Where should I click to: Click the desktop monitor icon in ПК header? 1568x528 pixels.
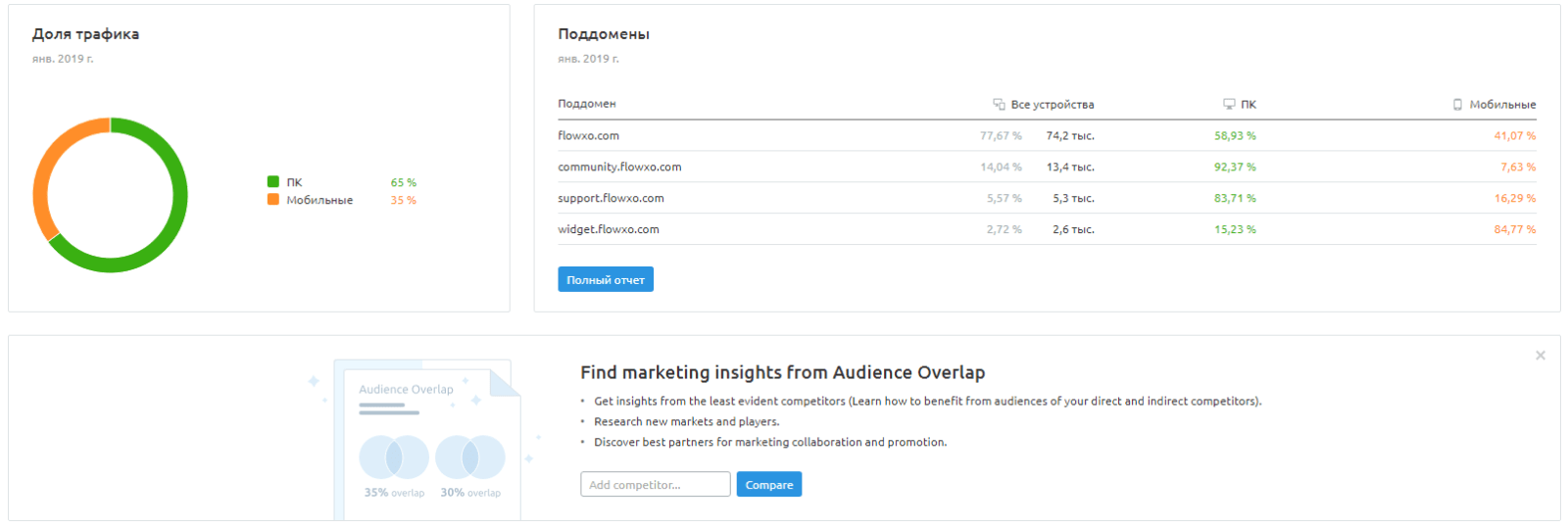tap(1229, 104)
